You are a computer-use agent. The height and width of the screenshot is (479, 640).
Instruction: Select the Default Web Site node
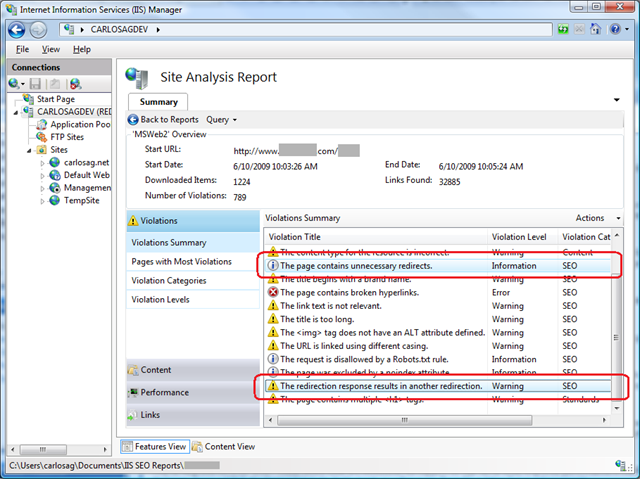[87, 175]
